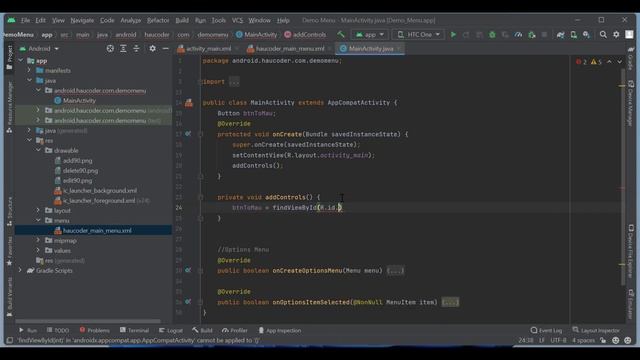Unfold the collapsed onCreateOptionsMenu body

point(395,271)
